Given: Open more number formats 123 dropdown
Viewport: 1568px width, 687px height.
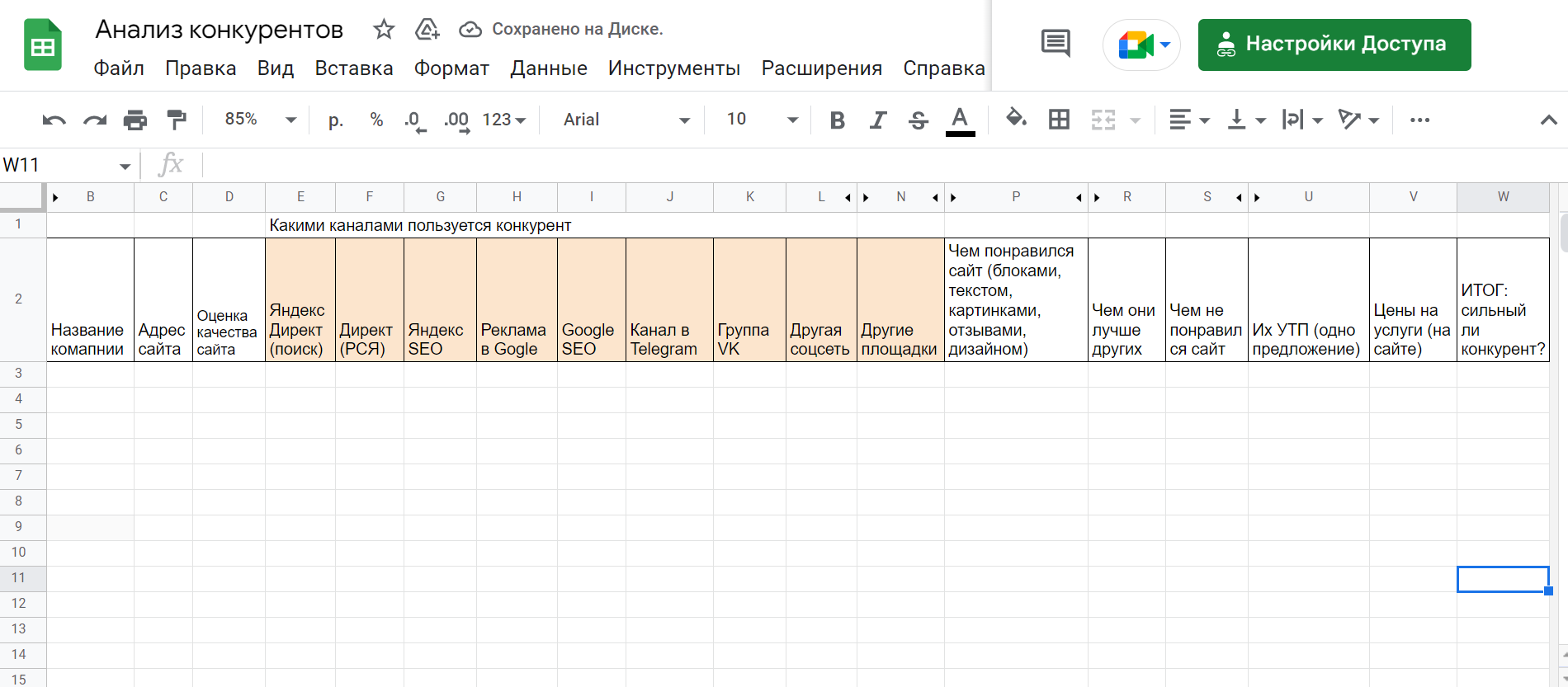Looking at the screenshot, I should coord(504,120).
